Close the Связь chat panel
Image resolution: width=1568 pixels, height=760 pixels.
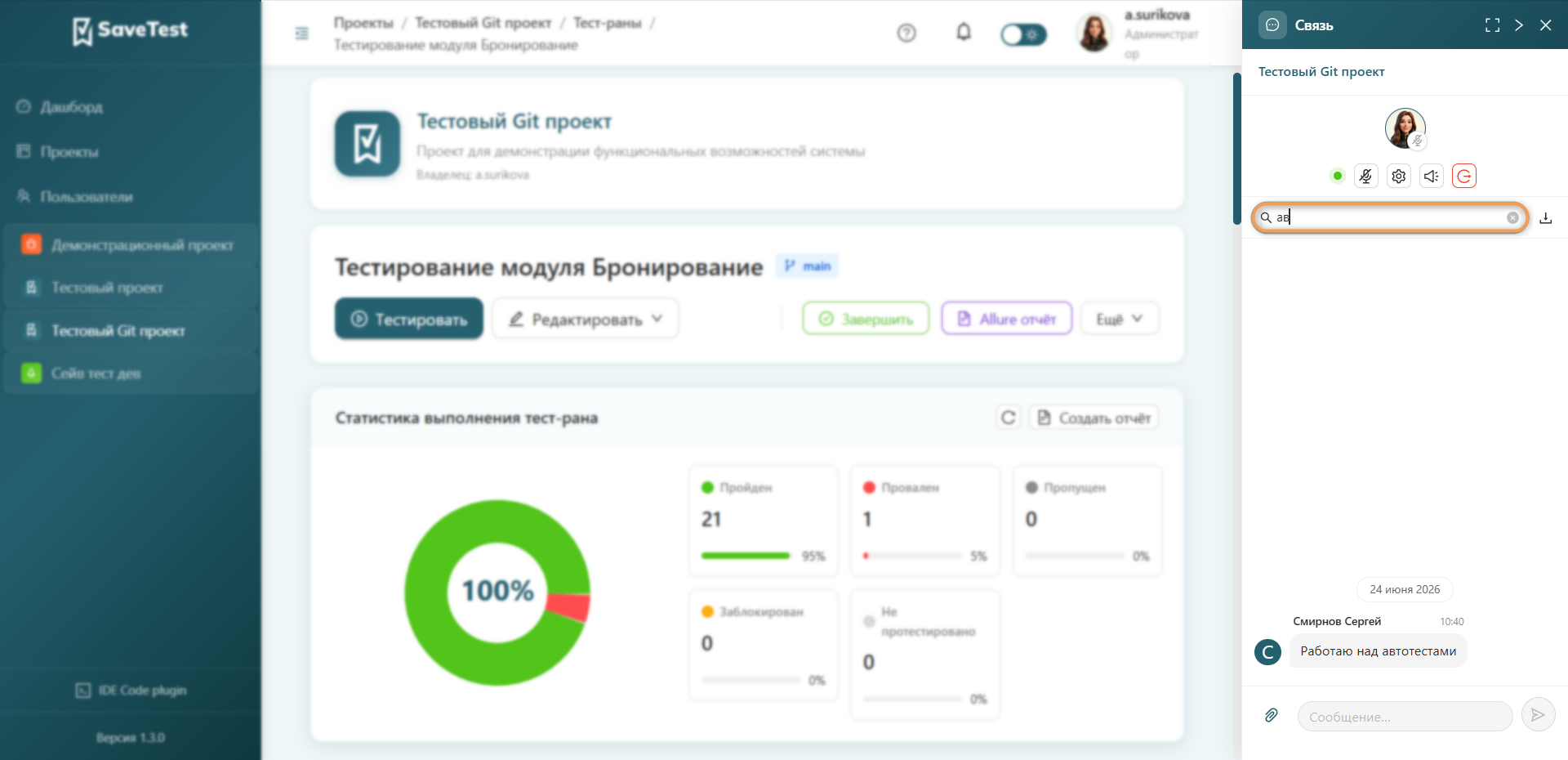(x=1546, y=25)
